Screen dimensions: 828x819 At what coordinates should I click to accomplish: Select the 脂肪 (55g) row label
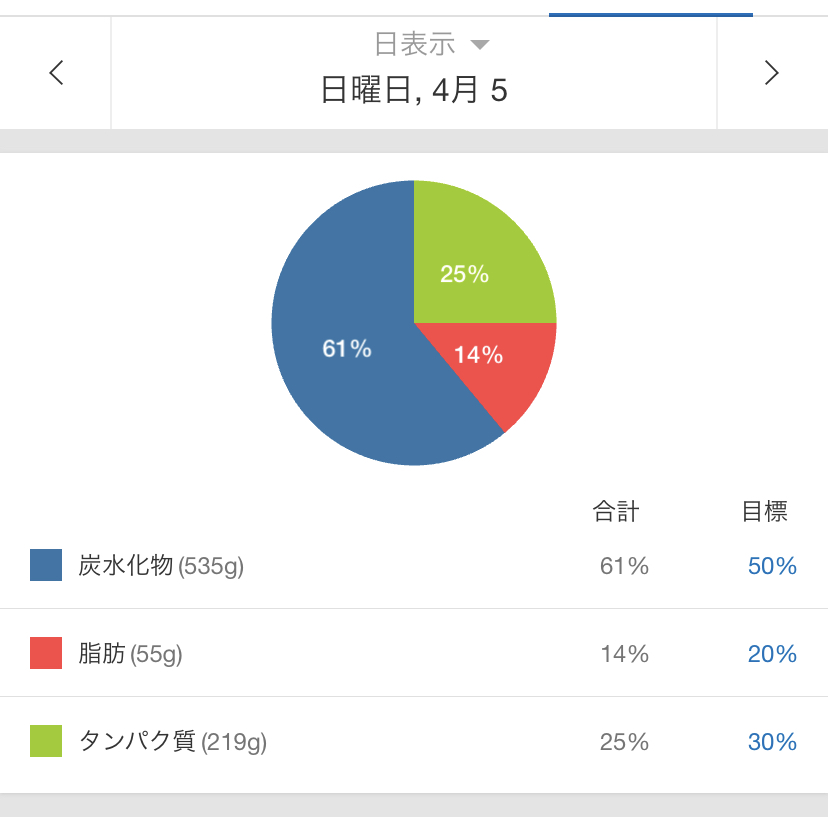(130, 654)
